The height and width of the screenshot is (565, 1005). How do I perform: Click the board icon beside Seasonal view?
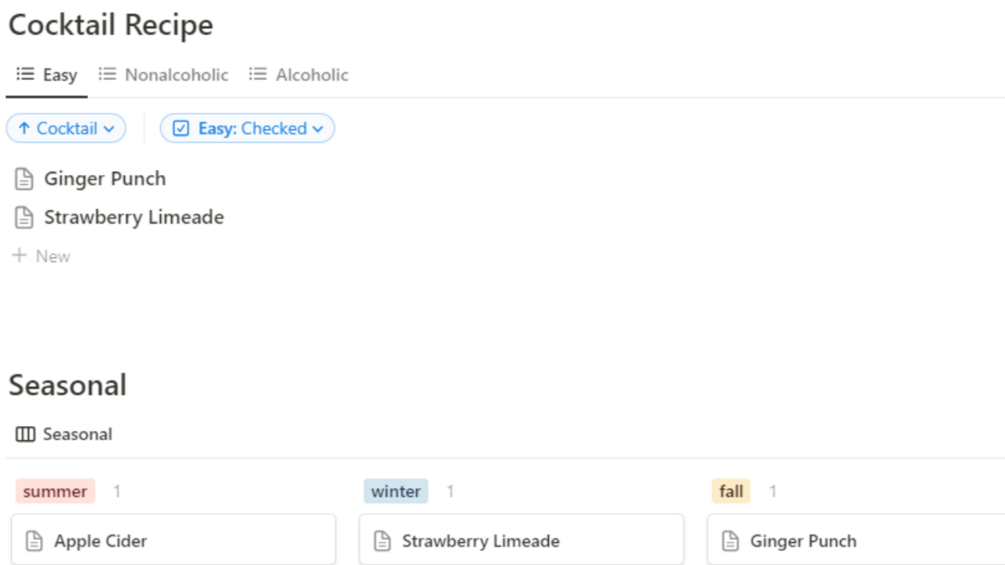click(25, 434)
